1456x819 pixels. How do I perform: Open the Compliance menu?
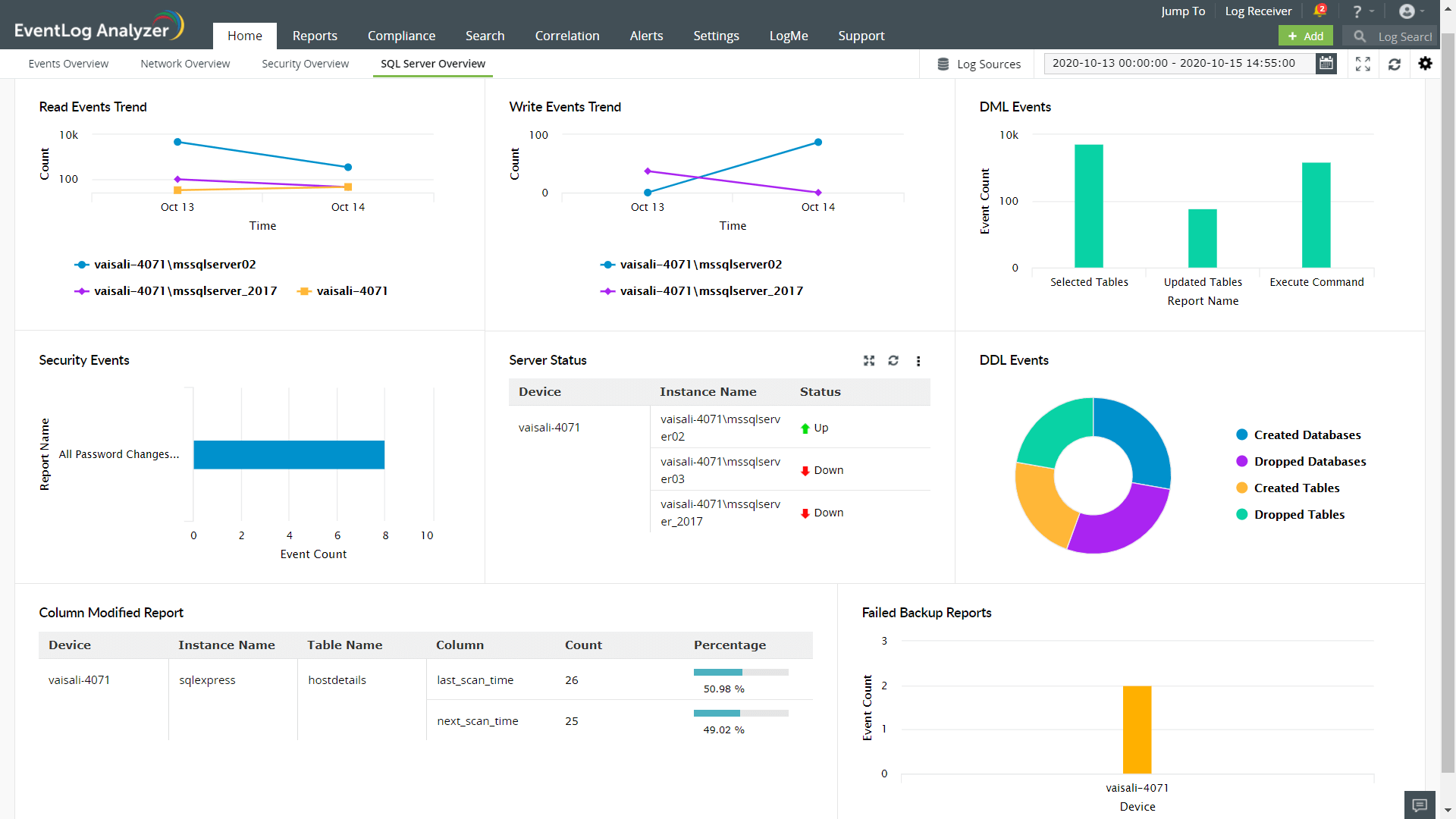pos(401,36)
